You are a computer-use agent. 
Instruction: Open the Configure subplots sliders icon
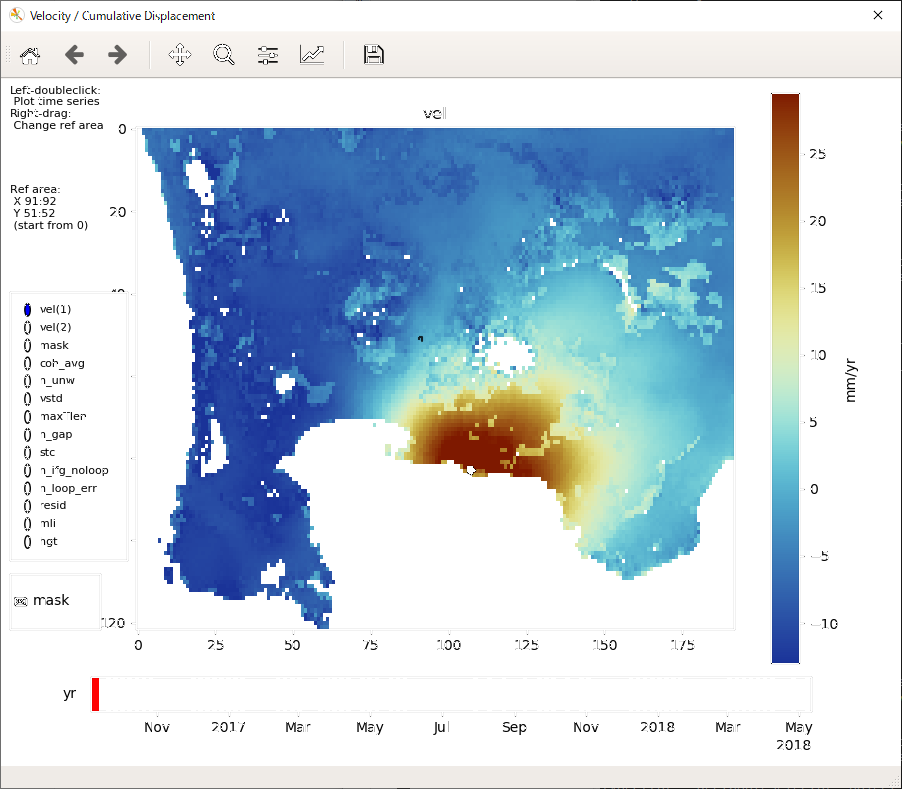(268, 55)
